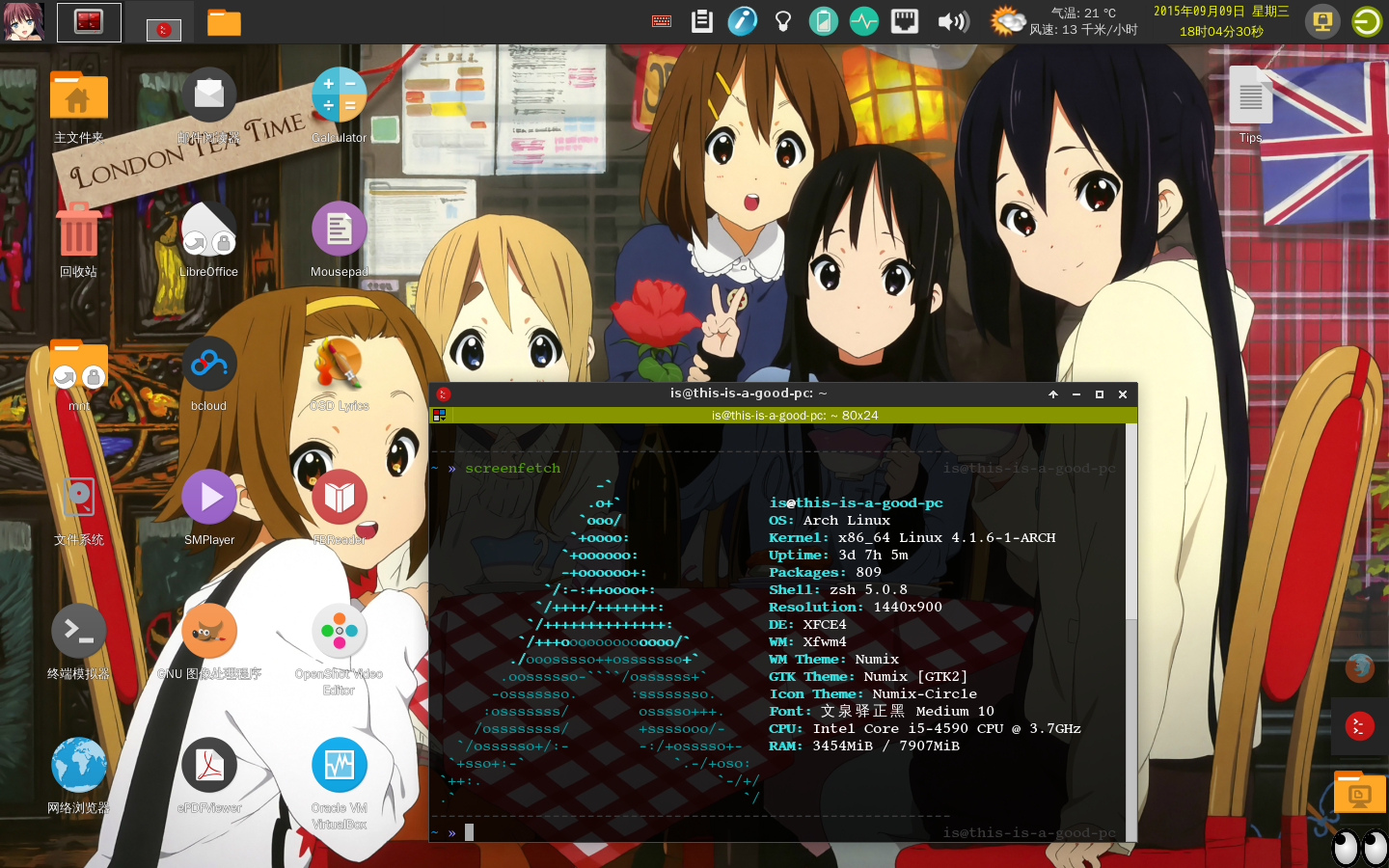The image size is (1389, 868).
Task: Click the 'CPU: Intel Core i5-4590' line
Action: [925, 729]
